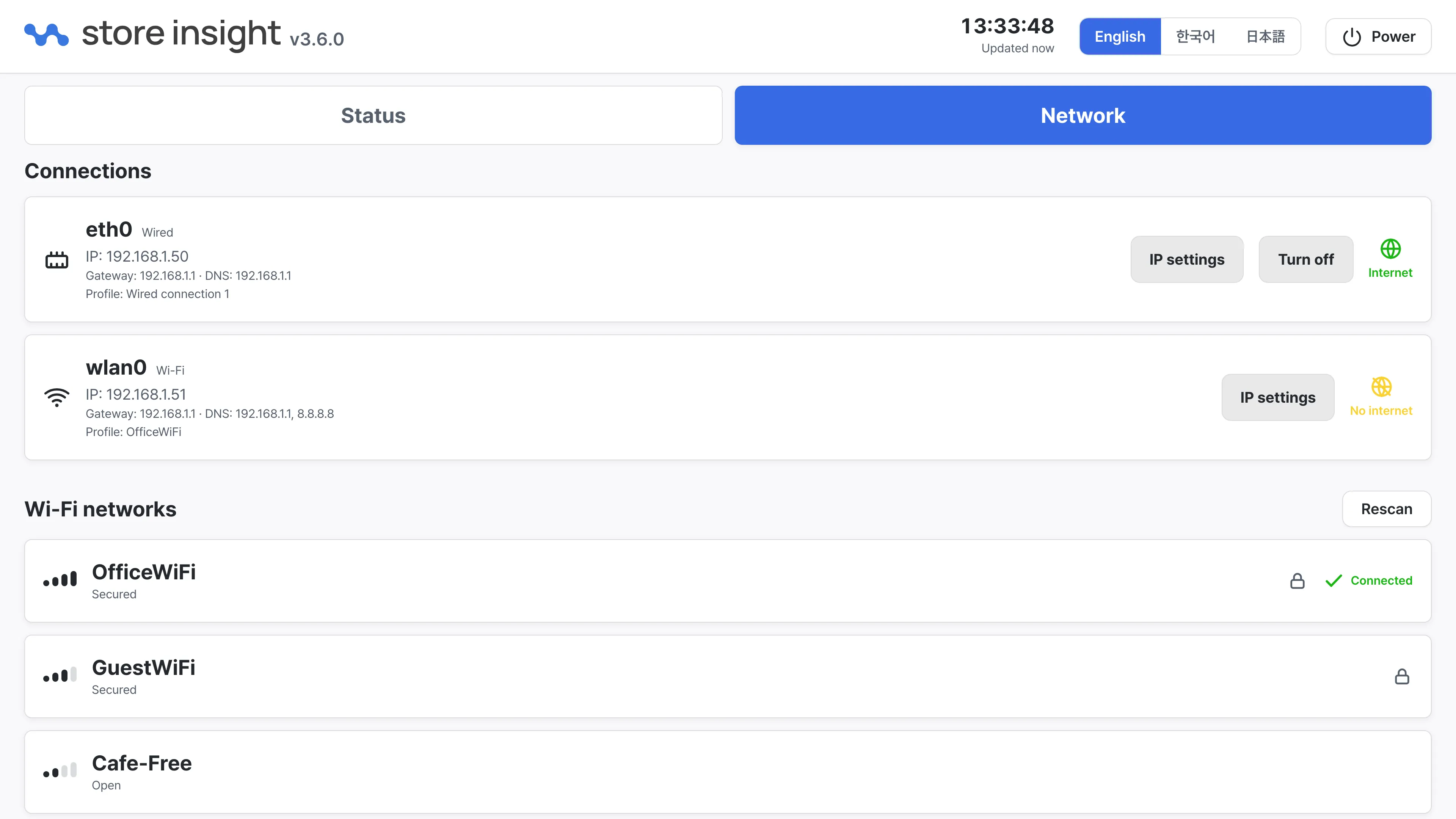Screen dimensions: 1456x819
Task: Click the 13:33:48 clock display
Action: (1008, 26)
